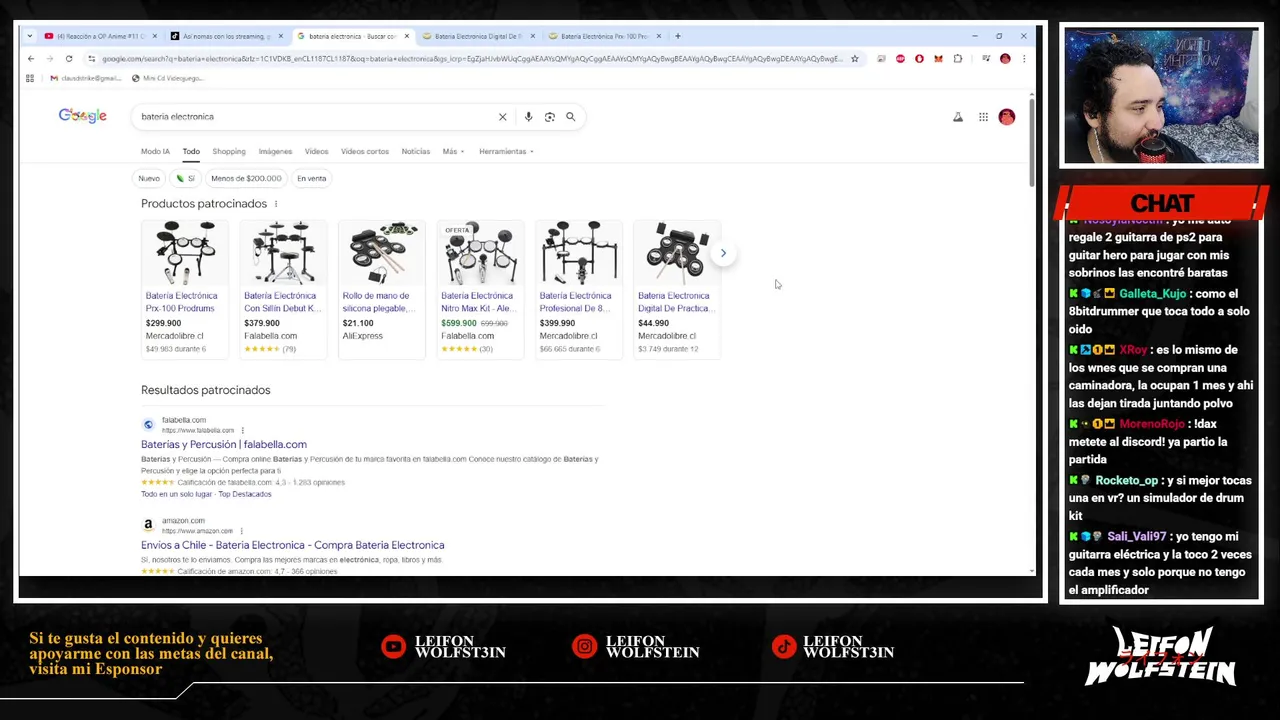Open 'Batería Electronica Digital De Practica' thumbnail
Screen dimensions: 1280x720
click(677, 253)
